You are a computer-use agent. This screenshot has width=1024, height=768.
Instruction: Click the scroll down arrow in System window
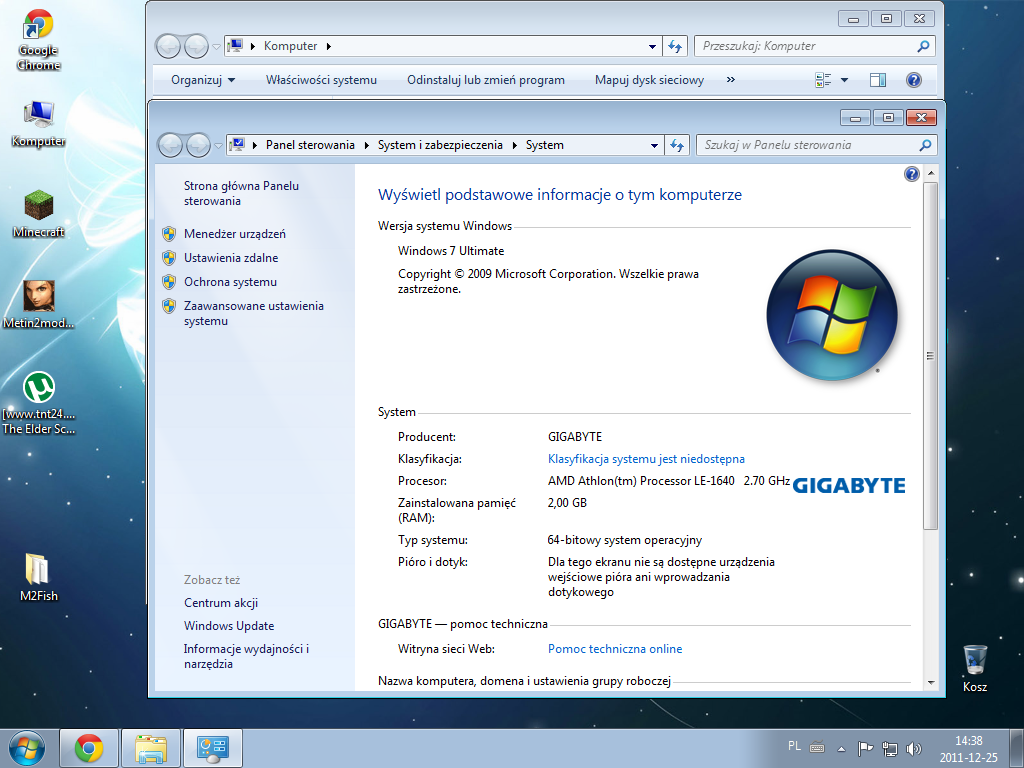pos(931,682)
